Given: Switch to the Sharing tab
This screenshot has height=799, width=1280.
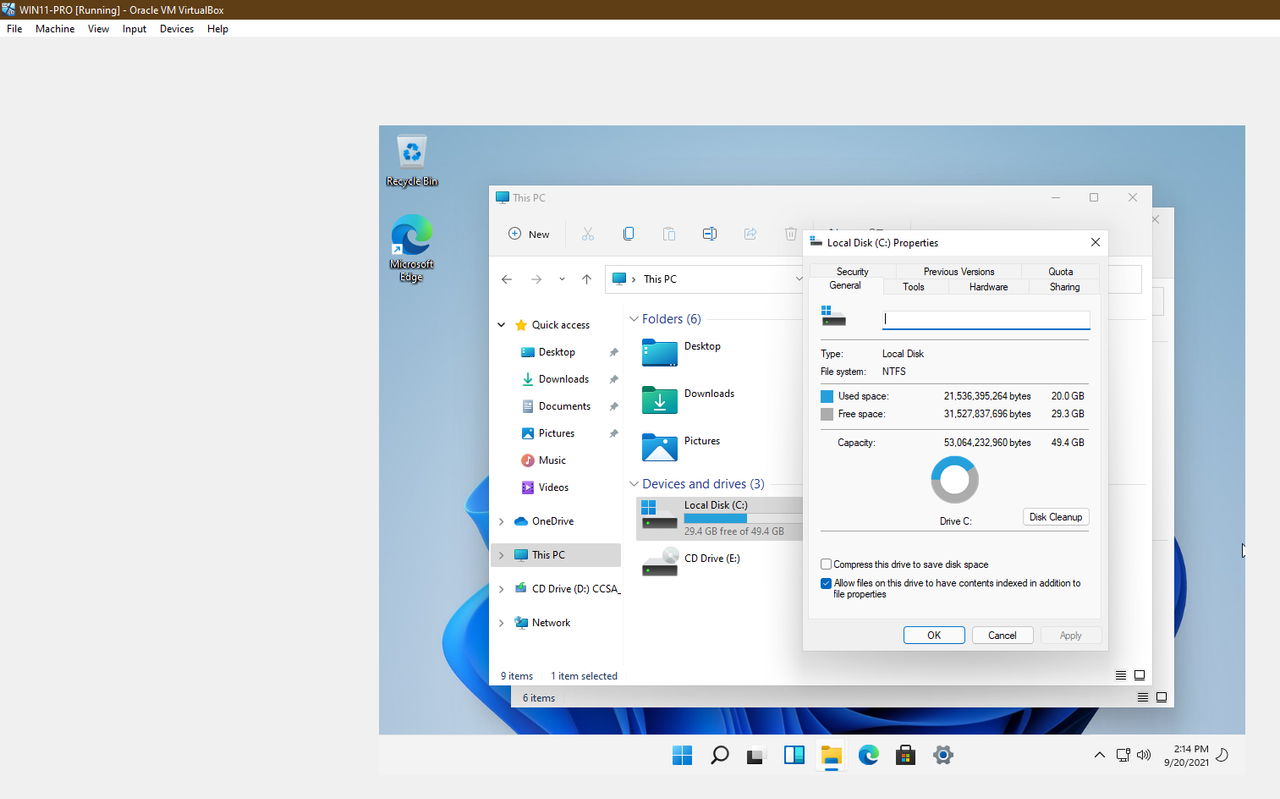Looking at the screenshot, I should (x=1064, y=287).
